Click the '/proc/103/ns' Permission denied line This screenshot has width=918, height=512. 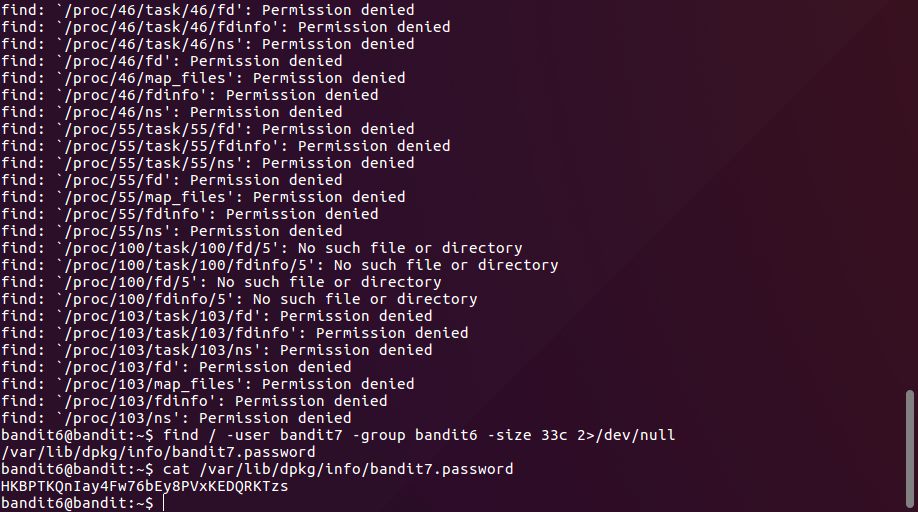(175, 418)
